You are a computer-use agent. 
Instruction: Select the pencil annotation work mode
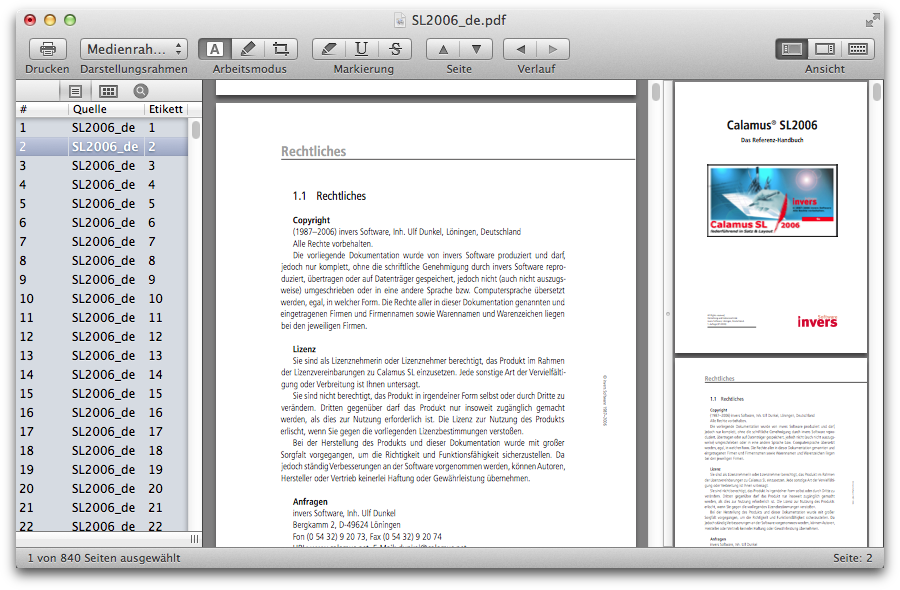point(248,49)
